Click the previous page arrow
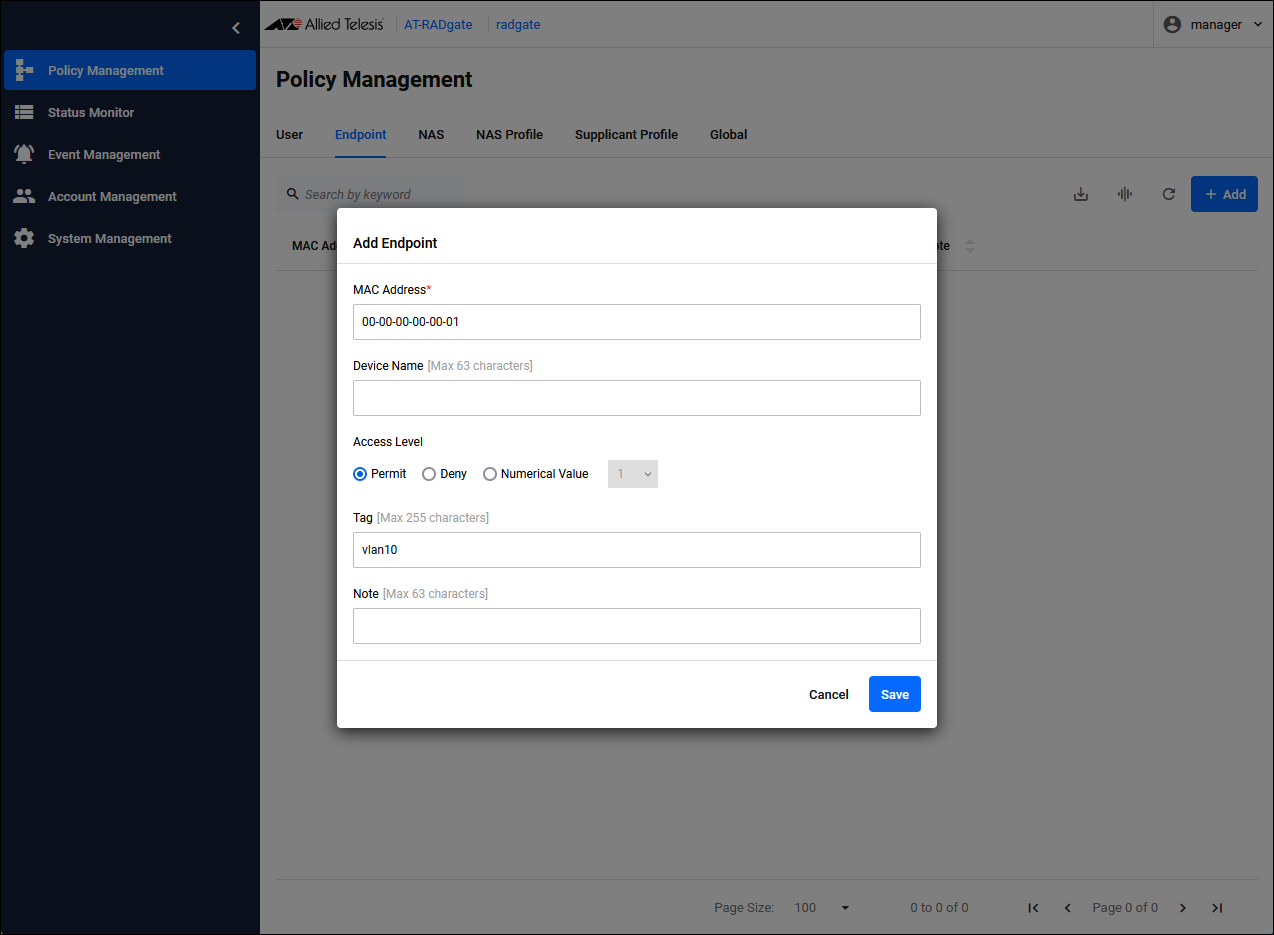 (1067, 908)
